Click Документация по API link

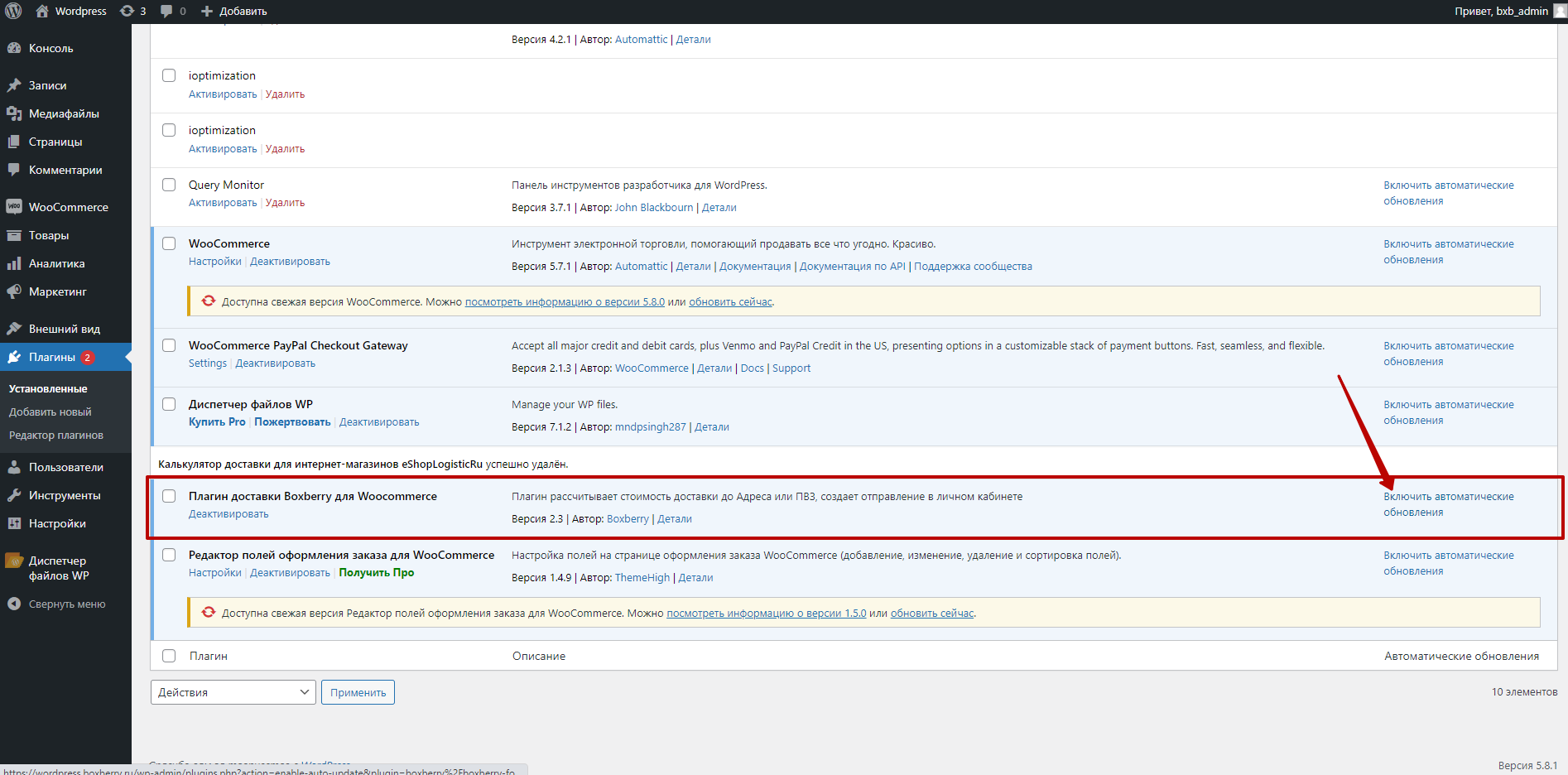(x=853, y=267)
